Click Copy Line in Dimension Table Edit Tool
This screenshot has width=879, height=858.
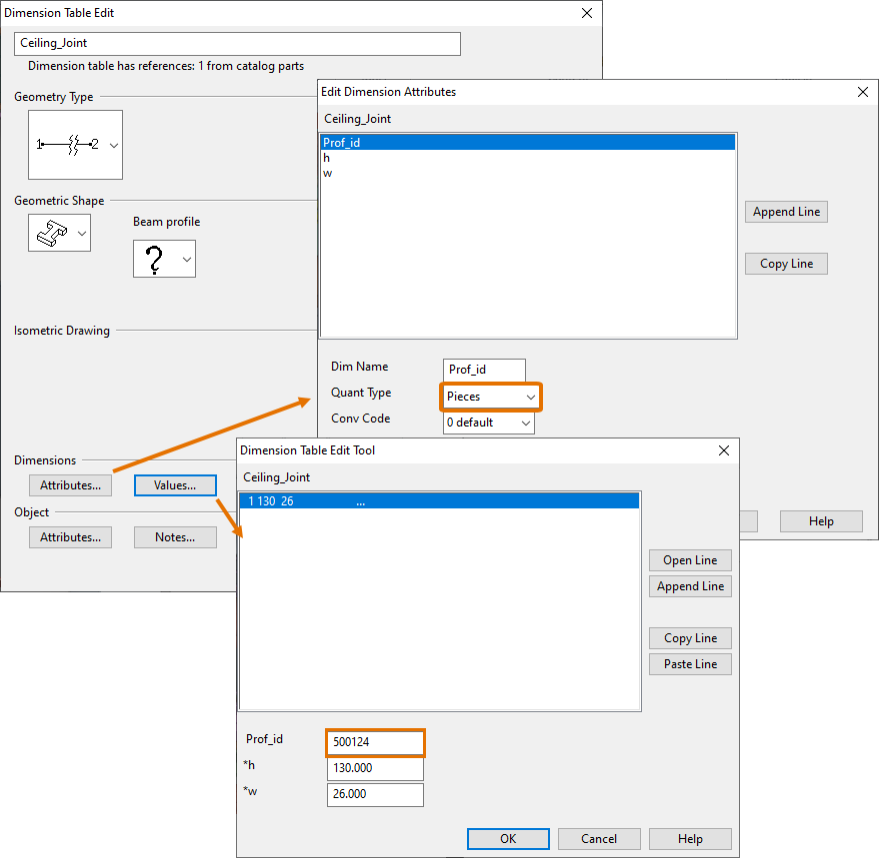(690, 638)
